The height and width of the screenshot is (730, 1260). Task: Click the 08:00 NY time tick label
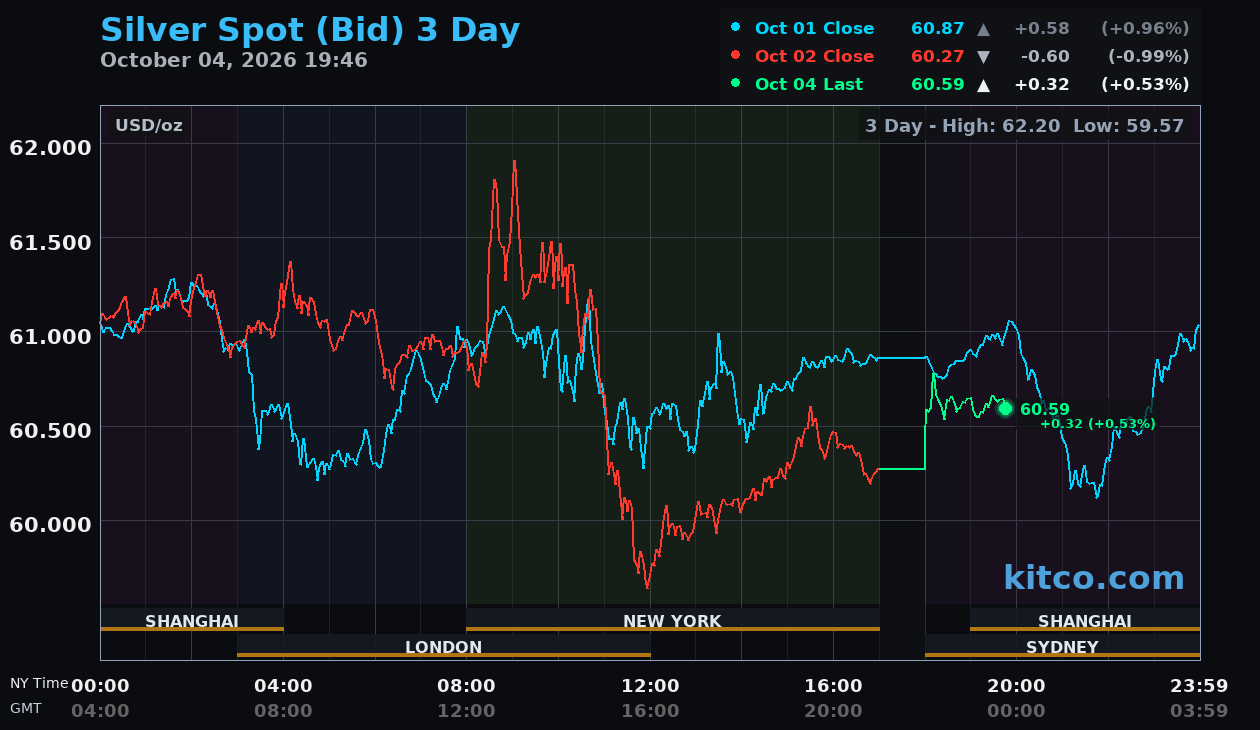[x=466, y=686]
